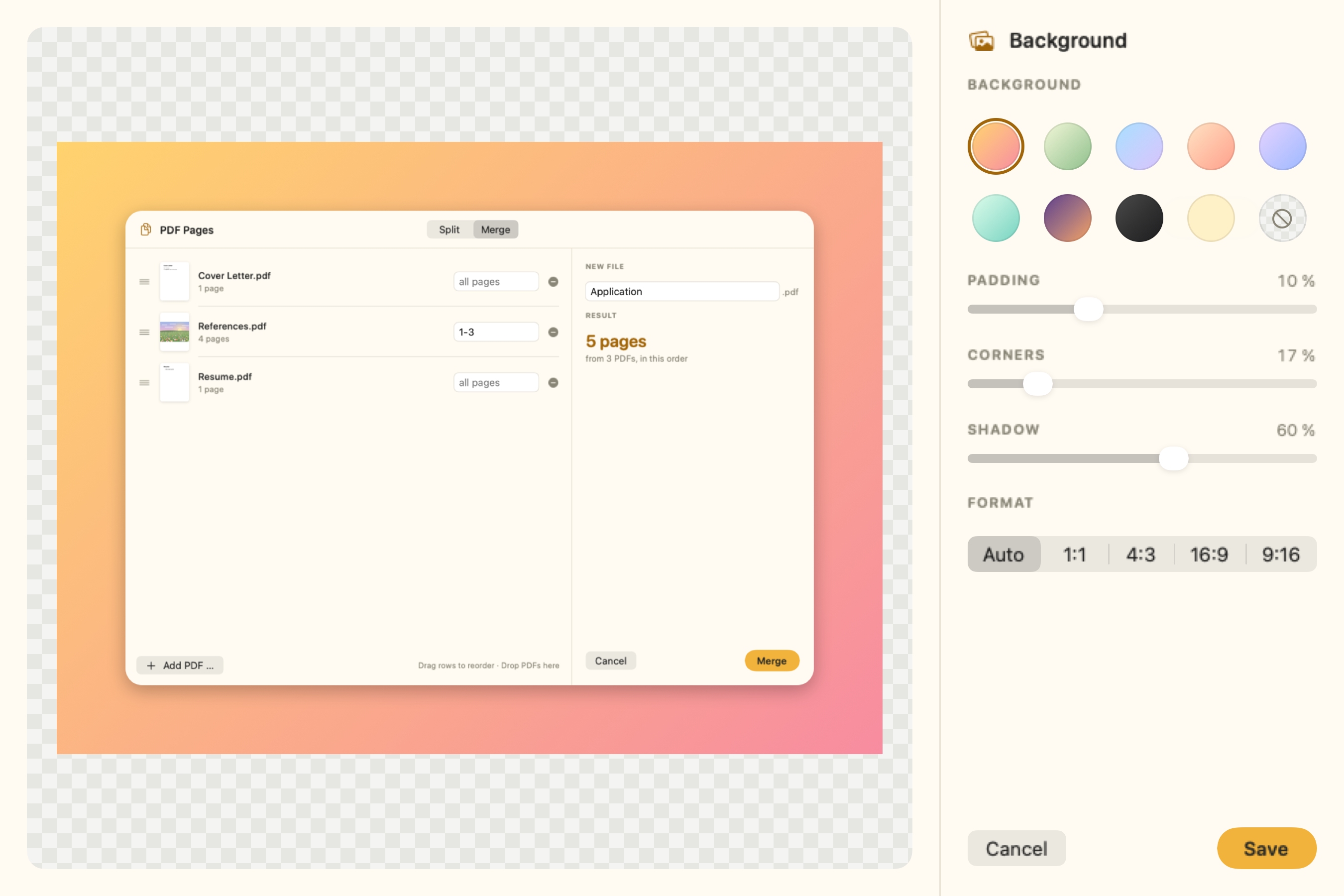Viewport: 1344px width, 896px height.
Task: Open the Cover Letter.pdf thumbnail preview
Action: pos(174,282)
